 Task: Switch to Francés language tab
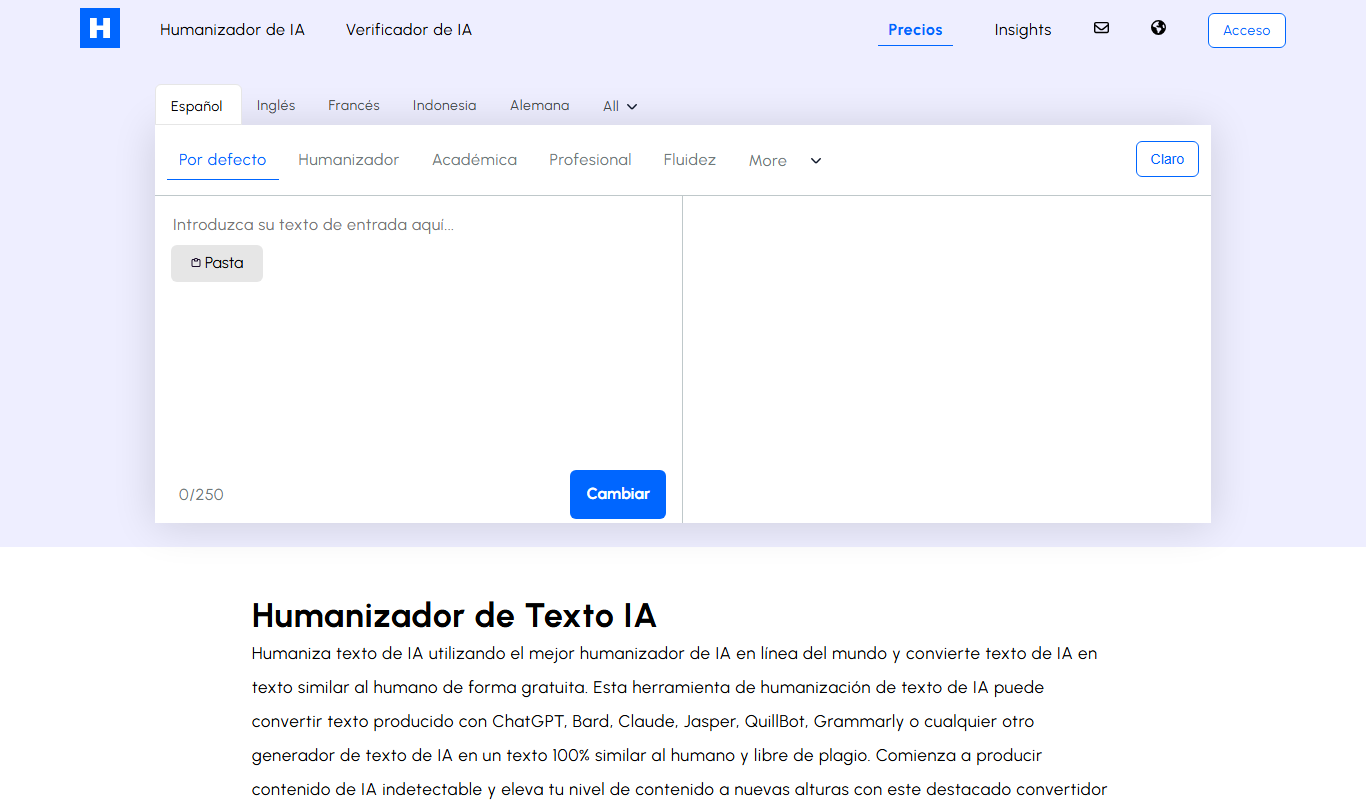click(354, 105)
